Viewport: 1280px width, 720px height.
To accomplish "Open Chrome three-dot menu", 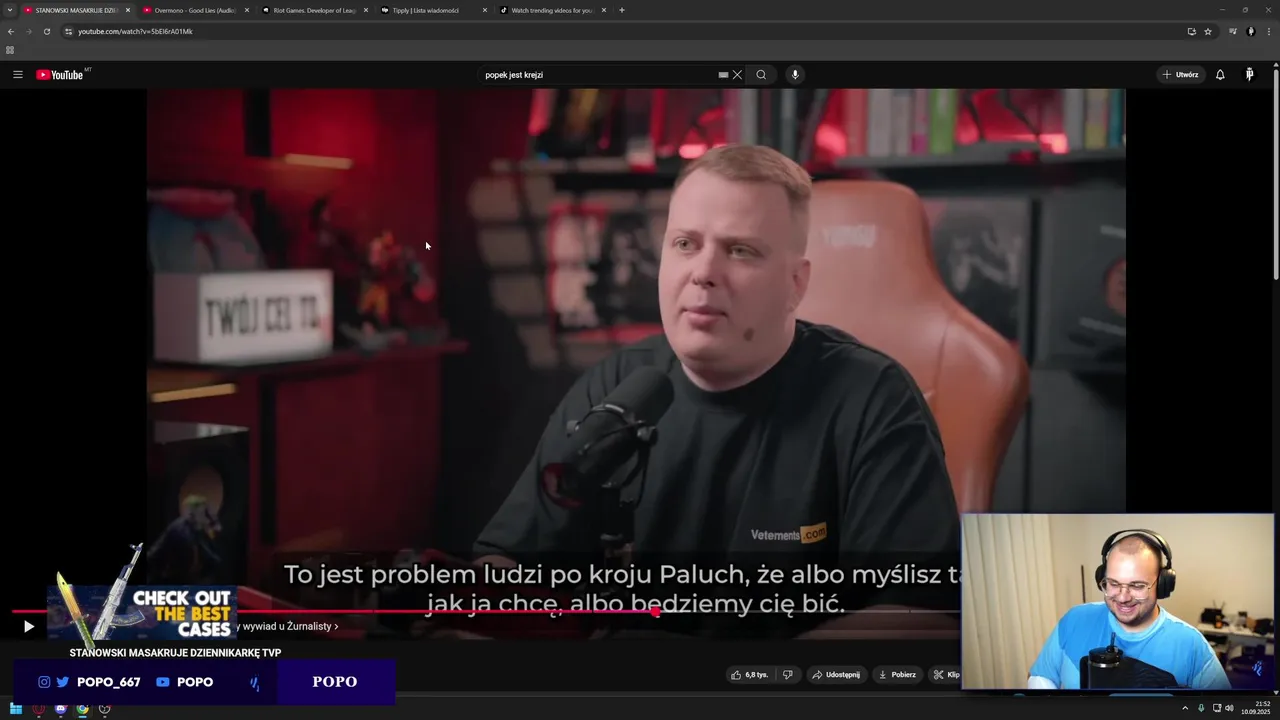I will 1268,31.
